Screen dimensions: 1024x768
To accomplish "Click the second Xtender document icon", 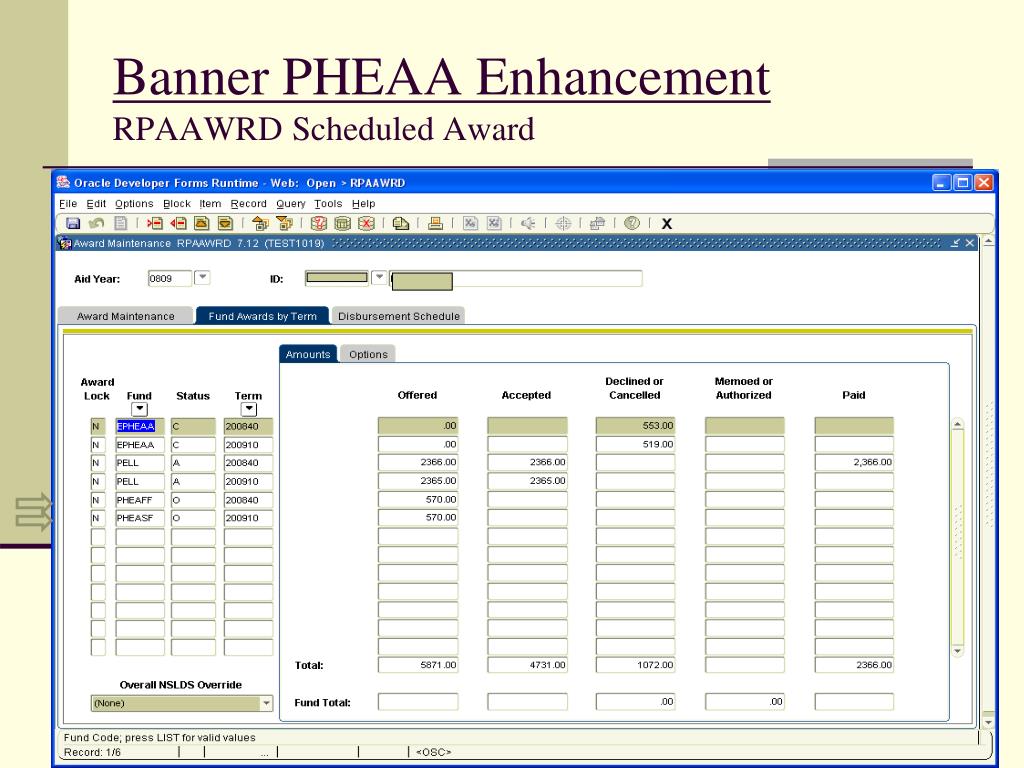I will (x=494, y=223).
